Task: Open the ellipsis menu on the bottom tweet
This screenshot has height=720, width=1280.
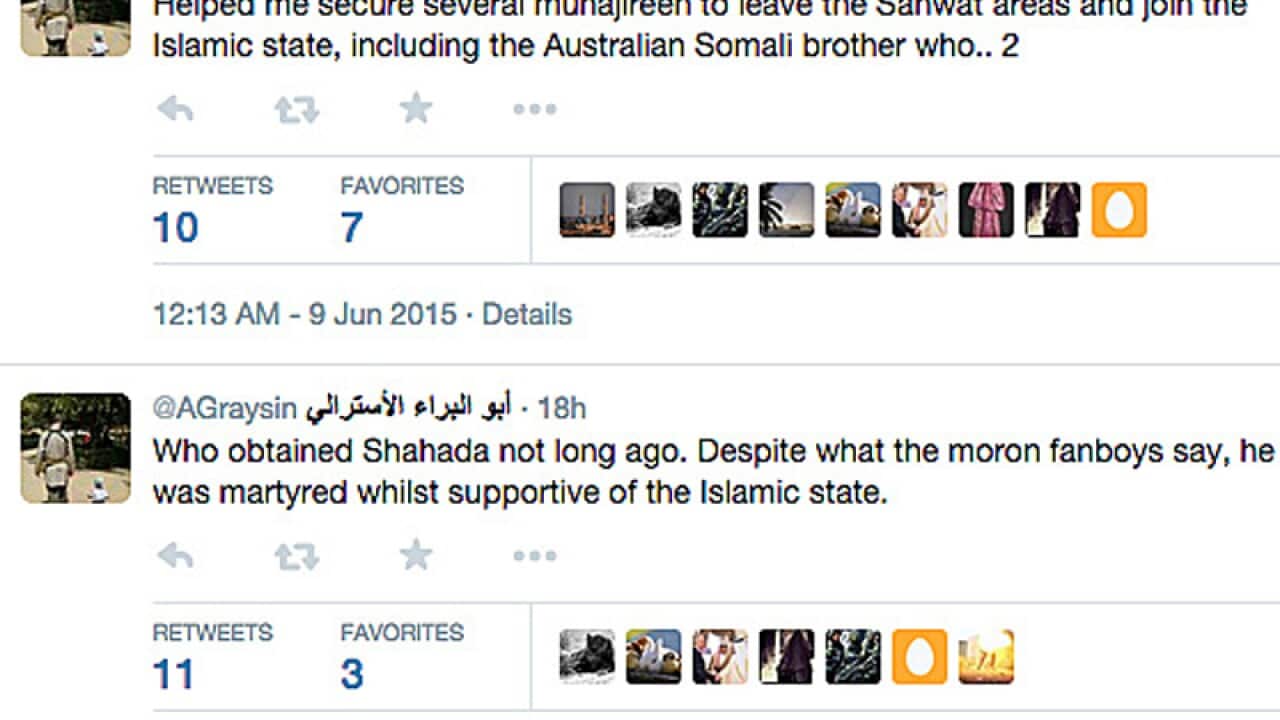Action: tap(535, 554)
